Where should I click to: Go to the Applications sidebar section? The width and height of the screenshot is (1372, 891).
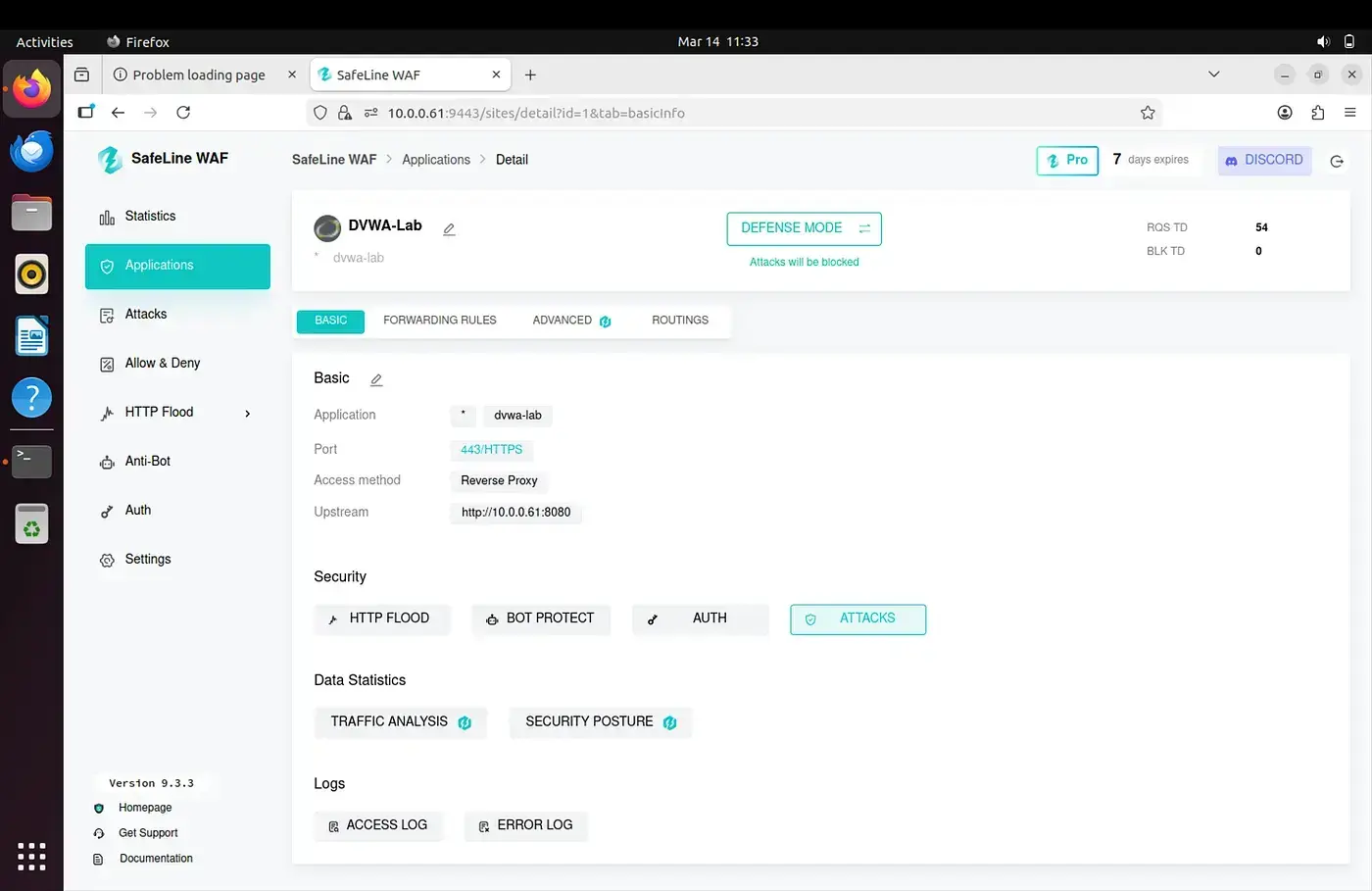click(177, 266)
